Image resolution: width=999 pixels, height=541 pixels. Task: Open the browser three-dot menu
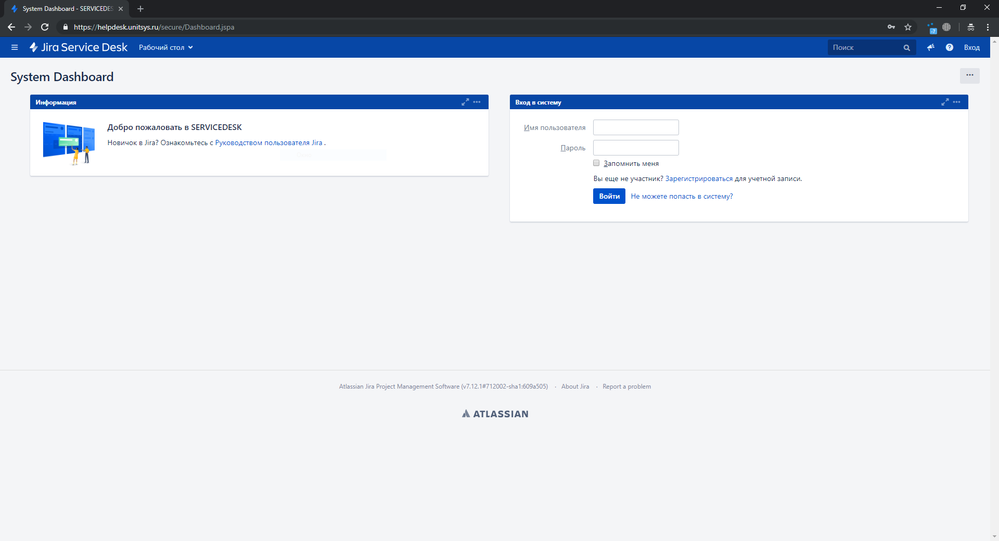(x=988, y=27)
